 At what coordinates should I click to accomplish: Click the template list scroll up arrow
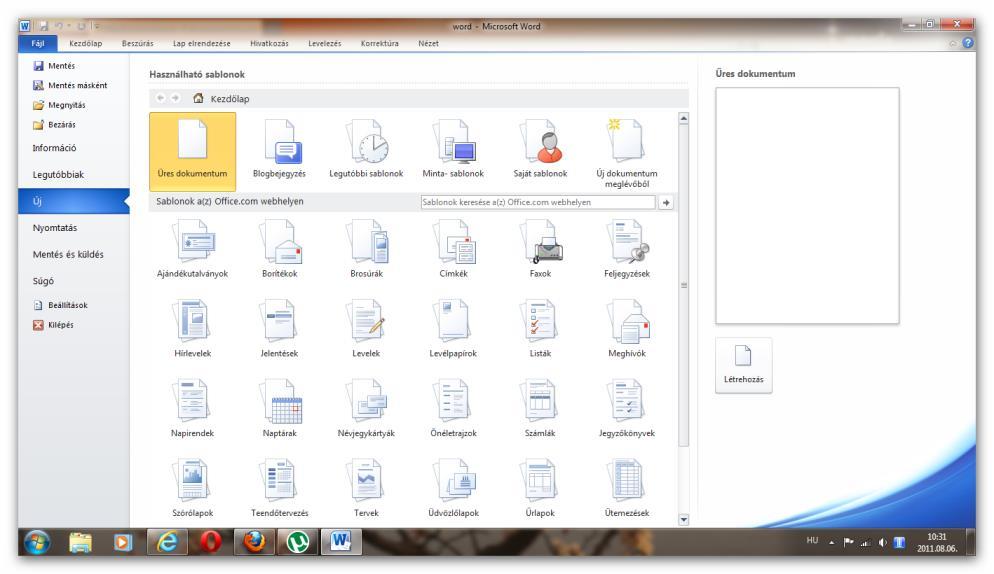coord(683,119)
